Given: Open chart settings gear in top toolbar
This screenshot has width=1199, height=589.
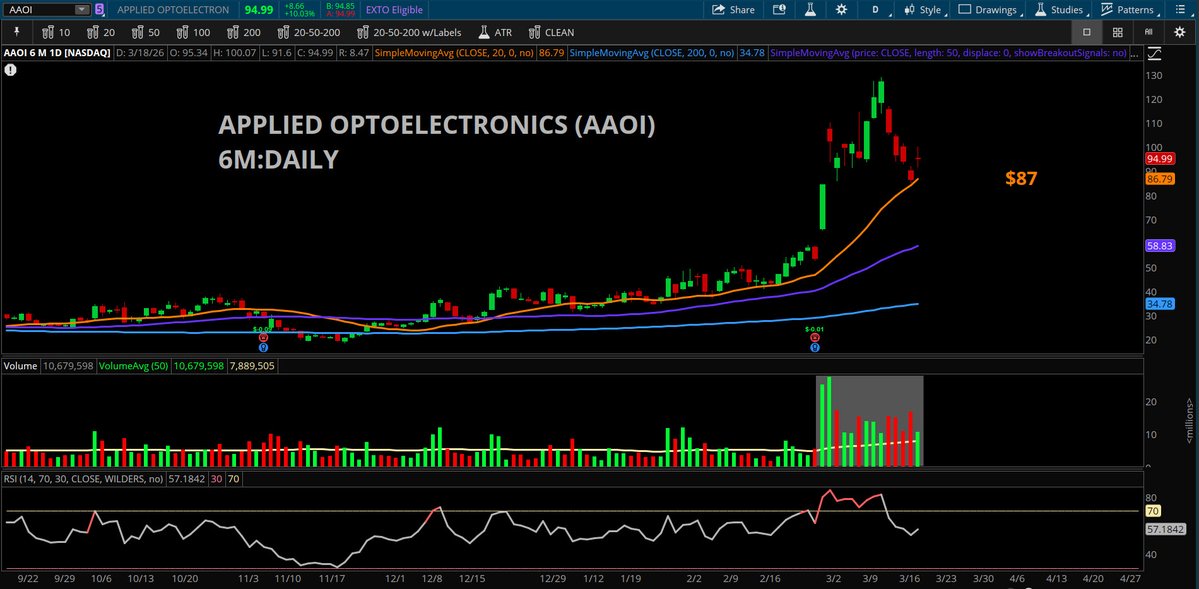Looking at the screenshot, I should 841,10.
